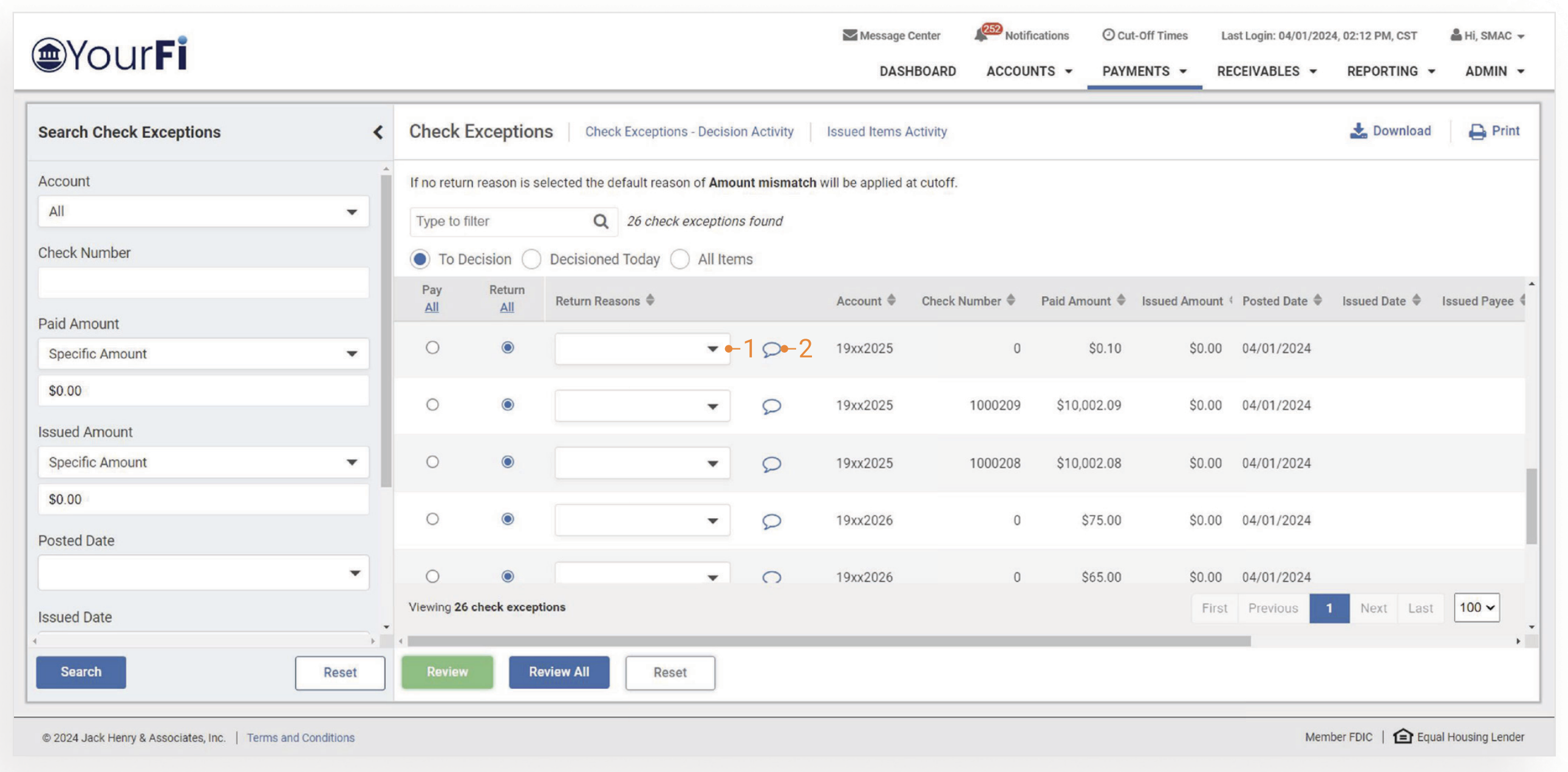Open Message Center envelope icon
This screenshot has width=1568, height=772.
[x=850, y=35]
